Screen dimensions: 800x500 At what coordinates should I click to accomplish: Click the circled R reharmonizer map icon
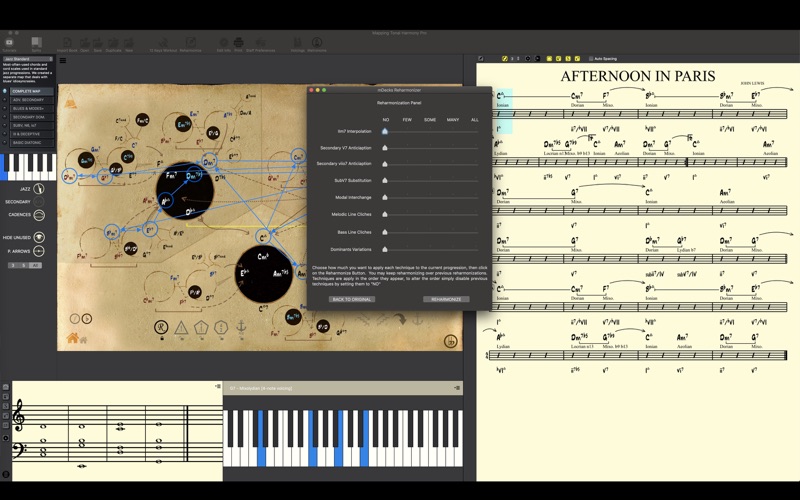[161, 328]
